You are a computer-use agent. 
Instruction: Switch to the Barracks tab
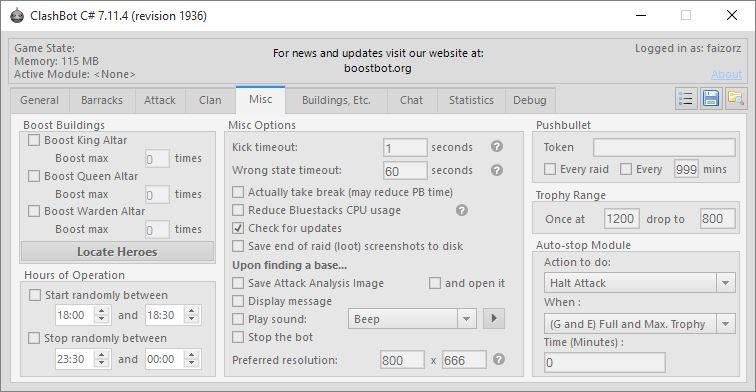click(x=102, y=100)
